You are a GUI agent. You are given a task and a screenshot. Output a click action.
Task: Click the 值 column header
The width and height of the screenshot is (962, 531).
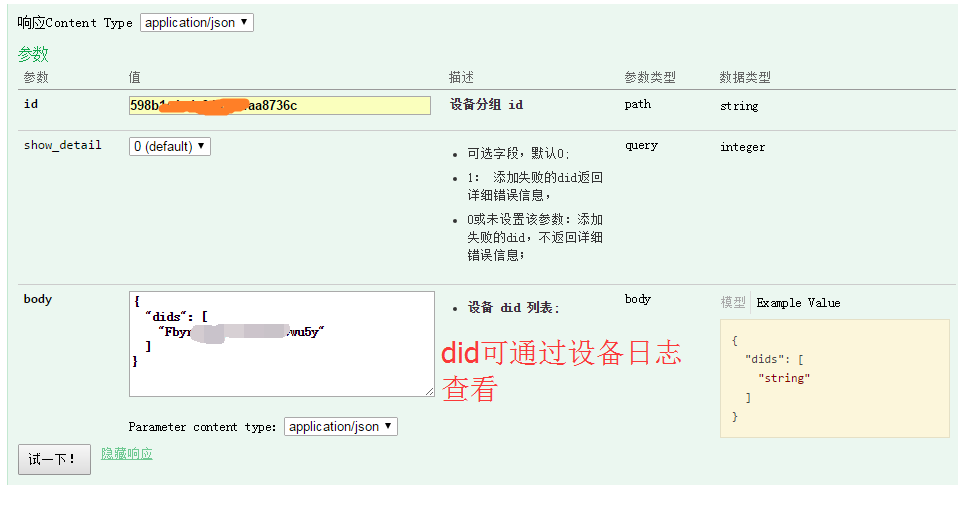tap(135, 77)
